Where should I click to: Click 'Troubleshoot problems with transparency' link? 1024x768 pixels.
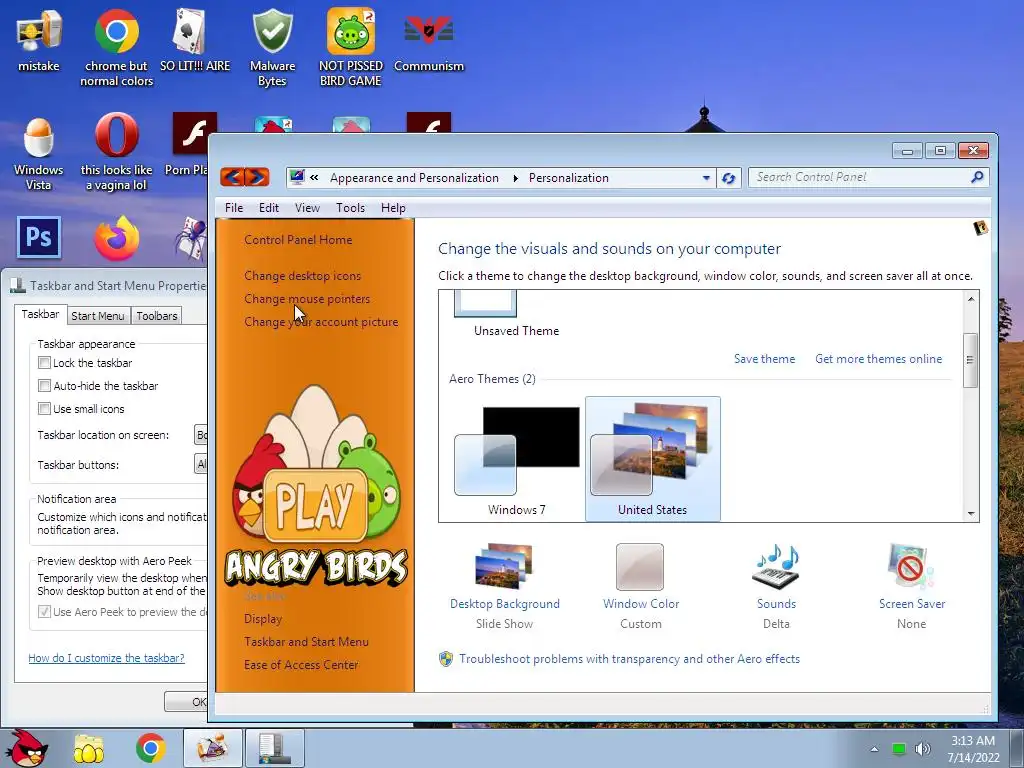tap(629, 659)
